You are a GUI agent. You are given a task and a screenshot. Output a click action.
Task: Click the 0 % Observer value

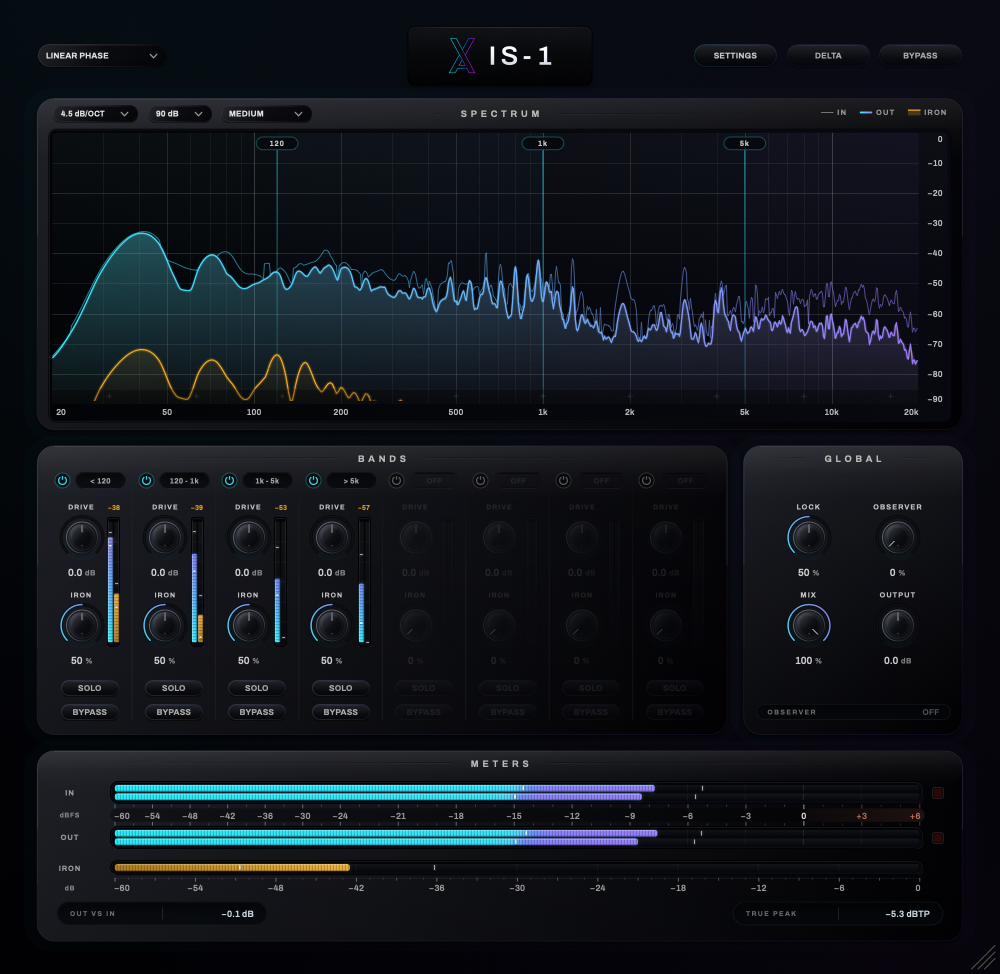click(897, 573)
